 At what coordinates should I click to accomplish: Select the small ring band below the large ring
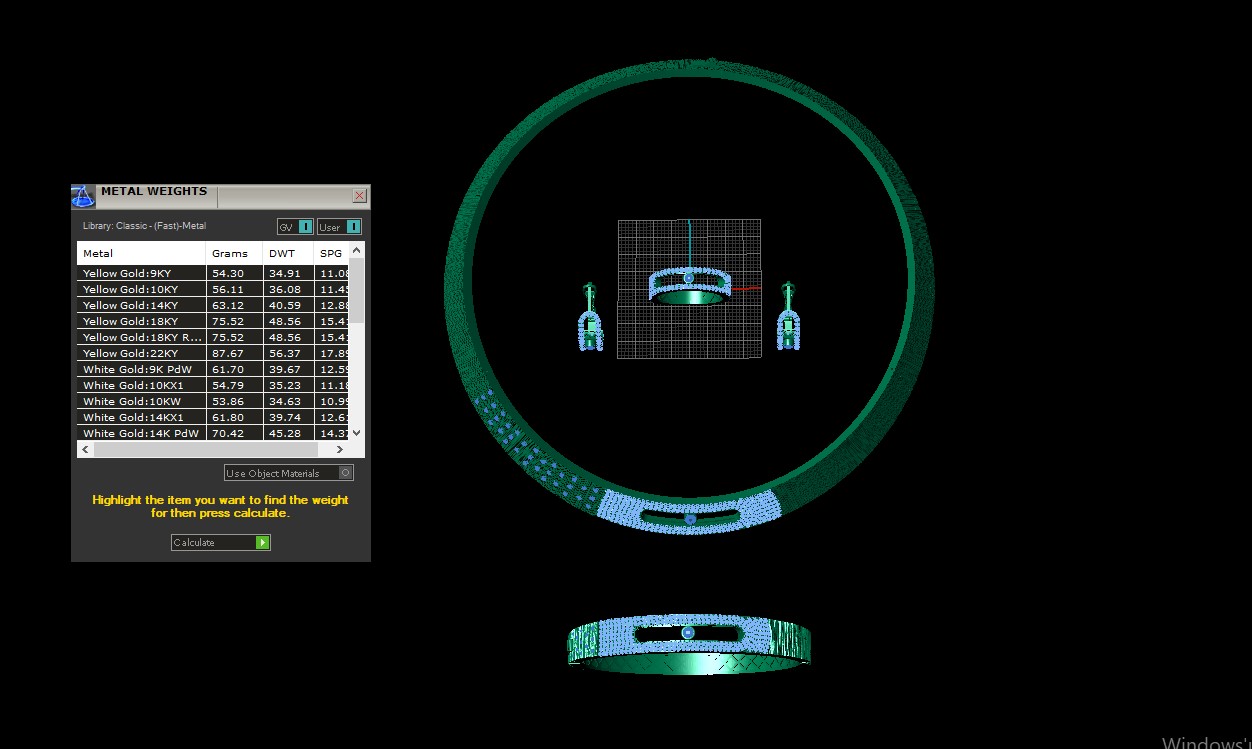pos(689,644)
